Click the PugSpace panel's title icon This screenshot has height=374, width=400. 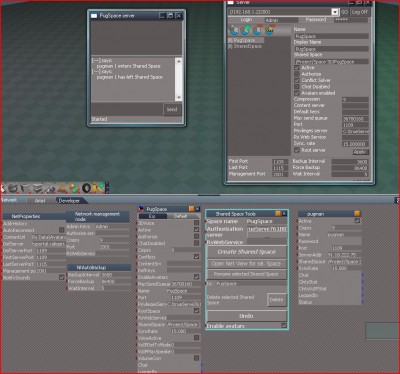coord(141,209)
